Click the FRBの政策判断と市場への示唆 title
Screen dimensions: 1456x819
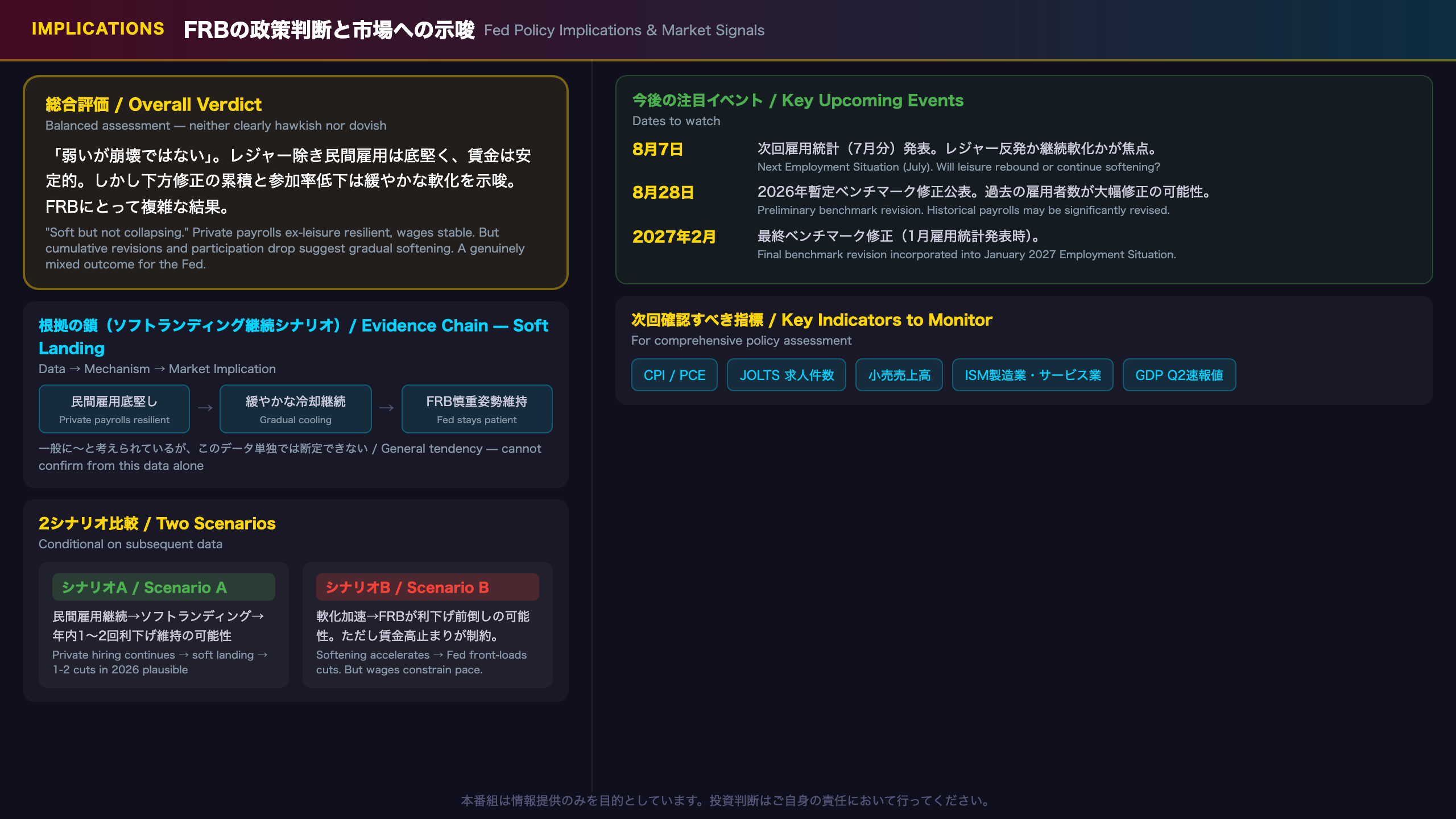pos(329,30)
